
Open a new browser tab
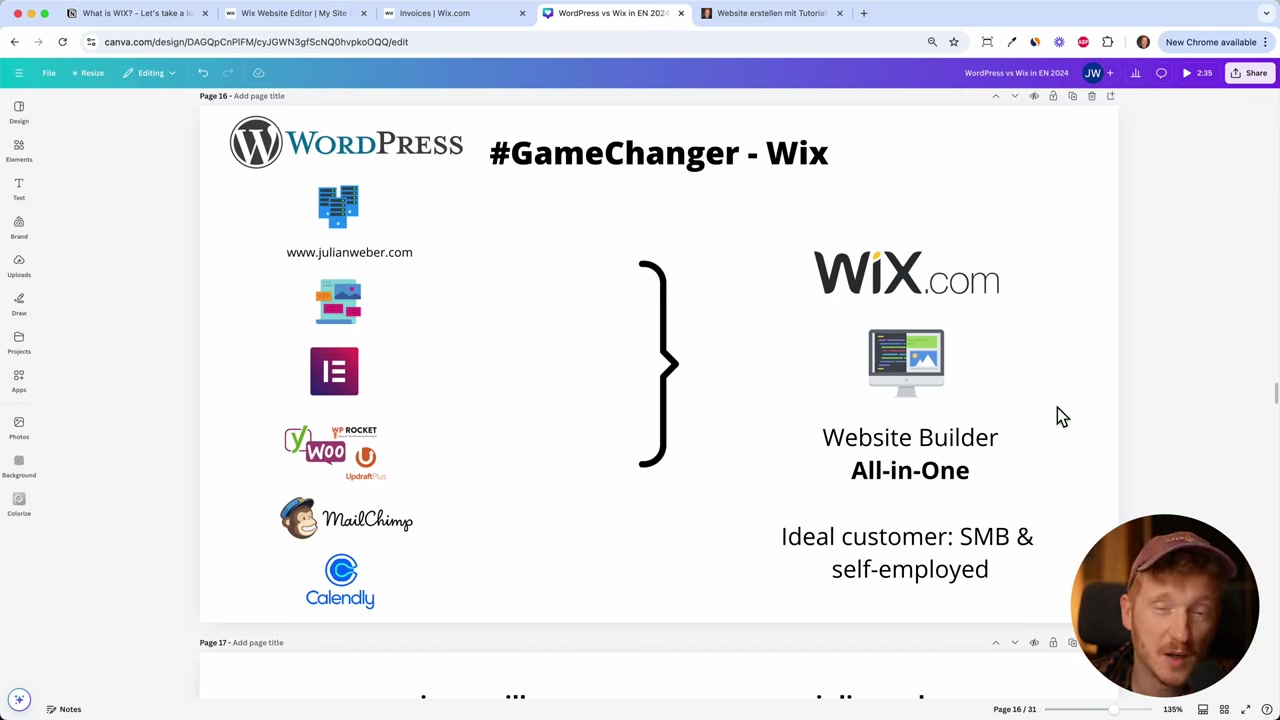coord(864,13)
